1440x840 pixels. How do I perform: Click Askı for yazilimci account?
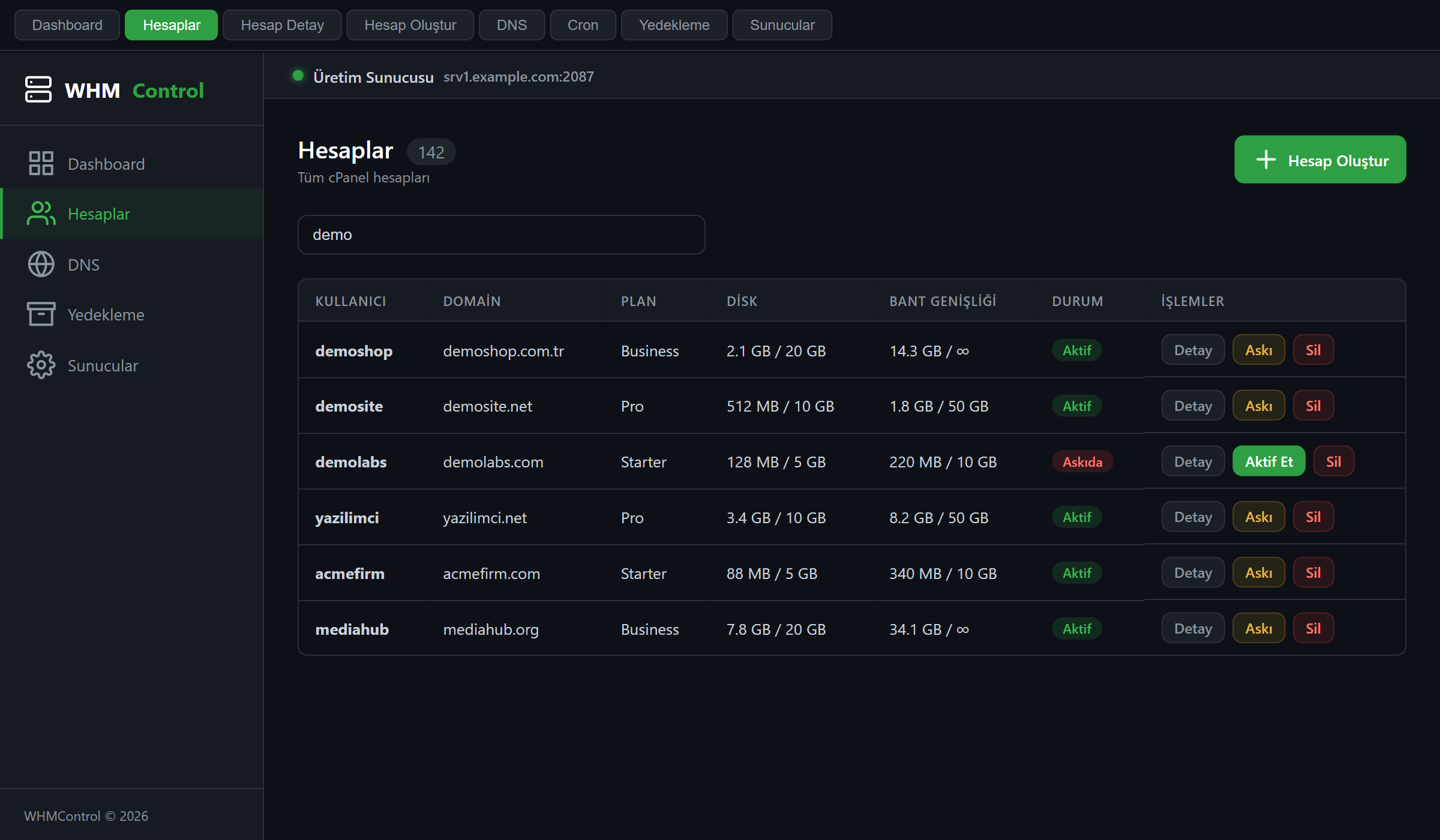[1258, 517]
